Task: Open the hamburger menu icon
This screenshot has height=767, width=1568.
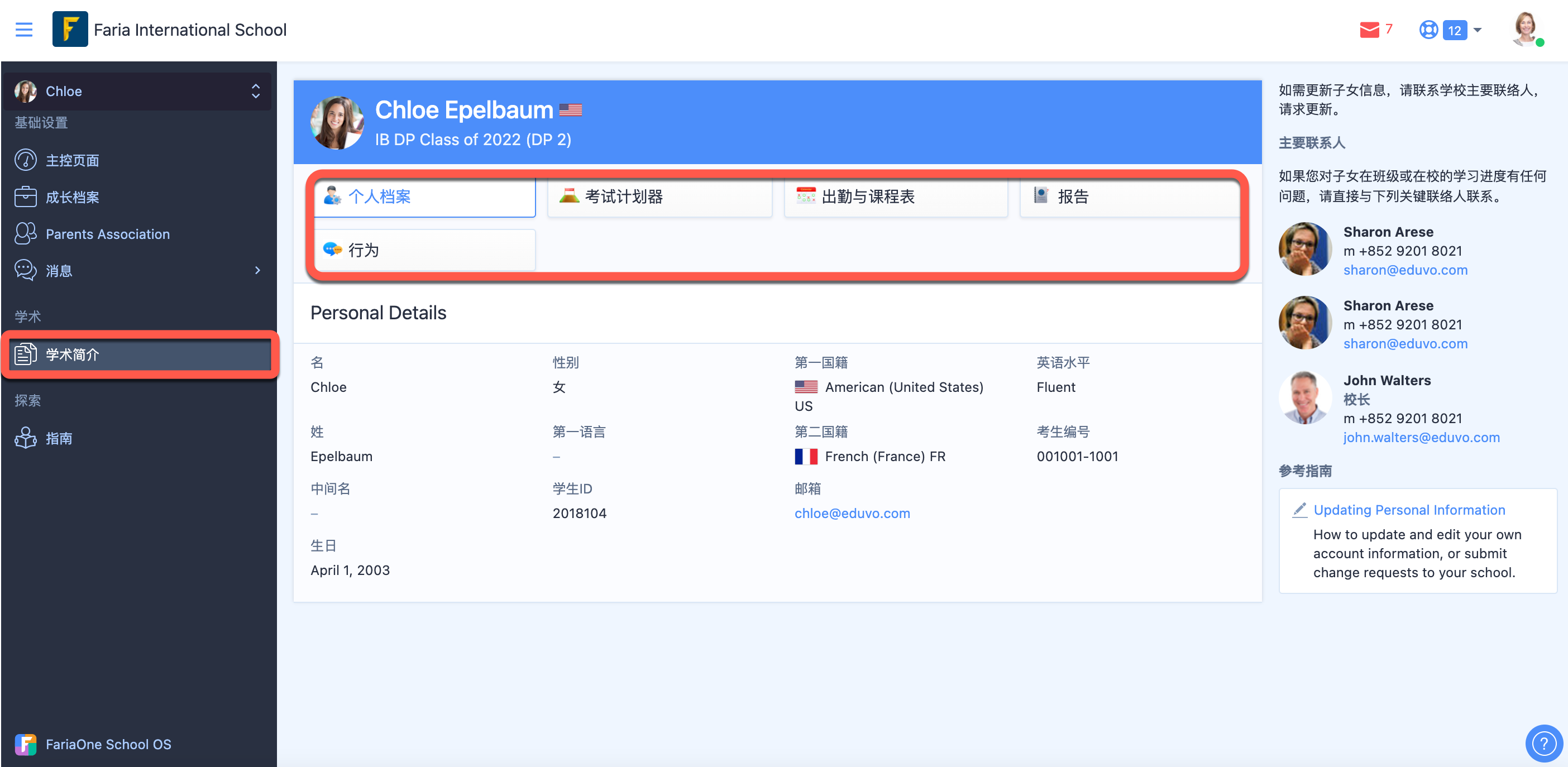Action: (24, 29)
